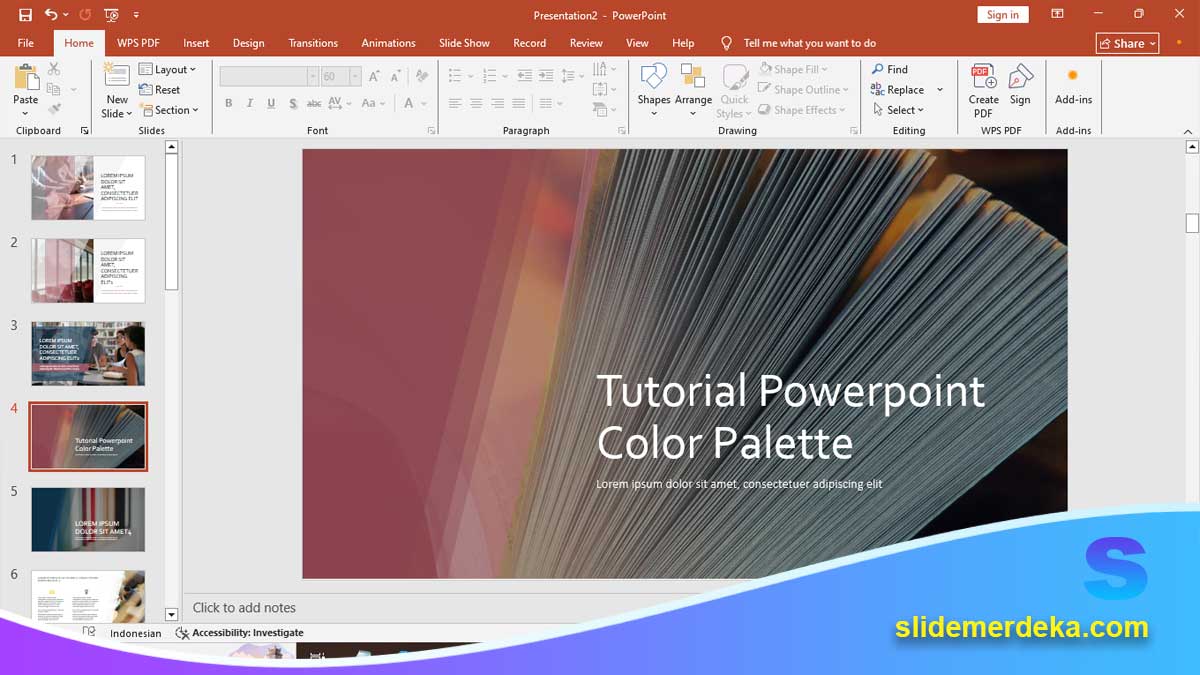The height and width of the screenshot is (675, 1200).
Task: Start the slideshow from the quick access toolbar icon
Action: (x=111, y=15)
